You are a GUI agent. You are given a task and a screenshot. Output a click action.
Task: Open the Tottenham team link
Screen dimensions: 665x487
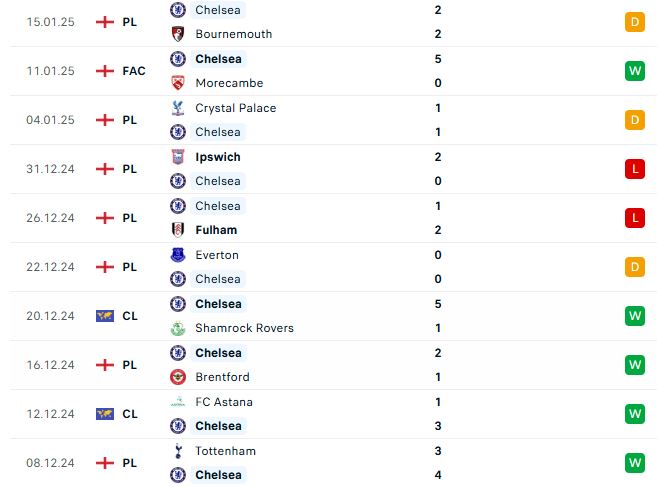226,451
